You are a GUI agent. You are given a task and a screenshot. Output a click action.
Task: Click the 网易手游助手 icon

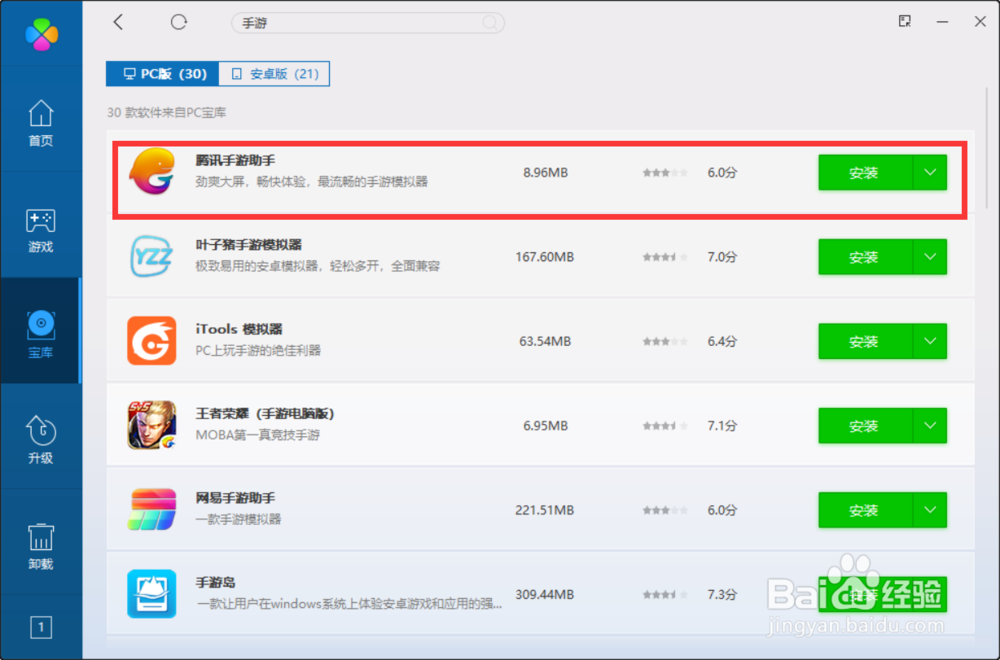[152, 510]
